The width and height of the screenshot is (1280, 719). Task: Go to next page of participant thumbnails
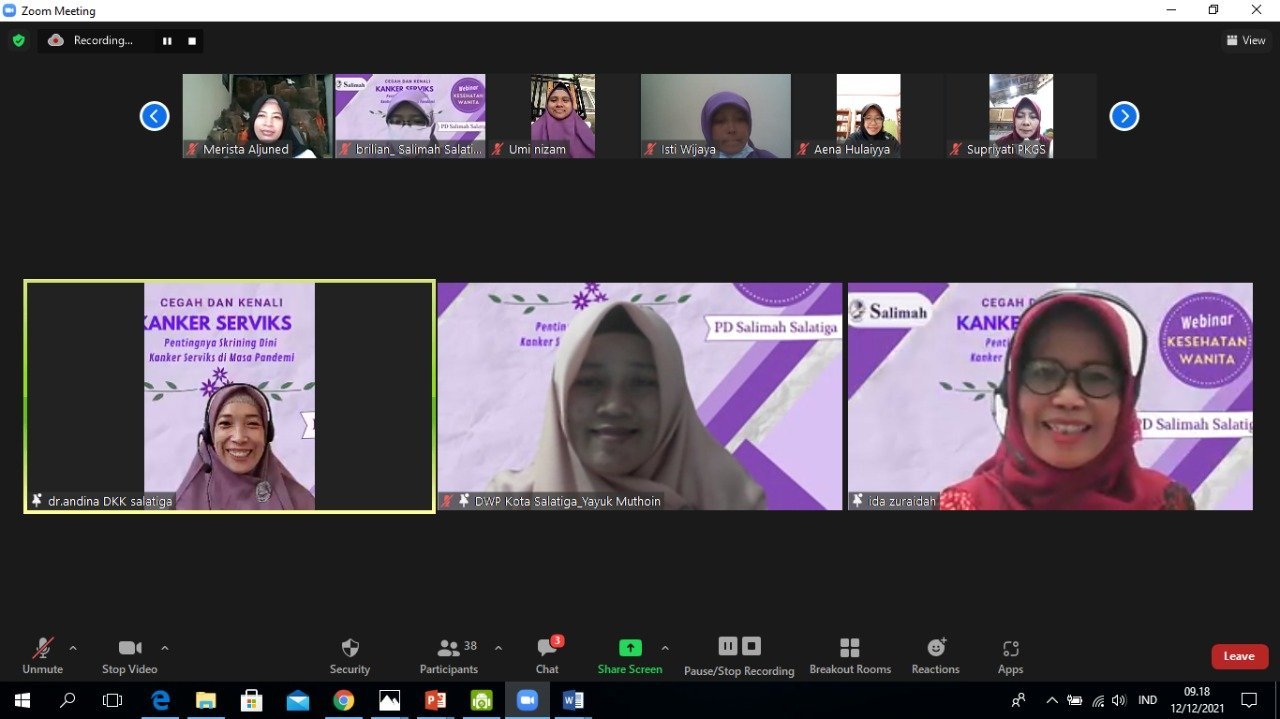point(1124,116)
